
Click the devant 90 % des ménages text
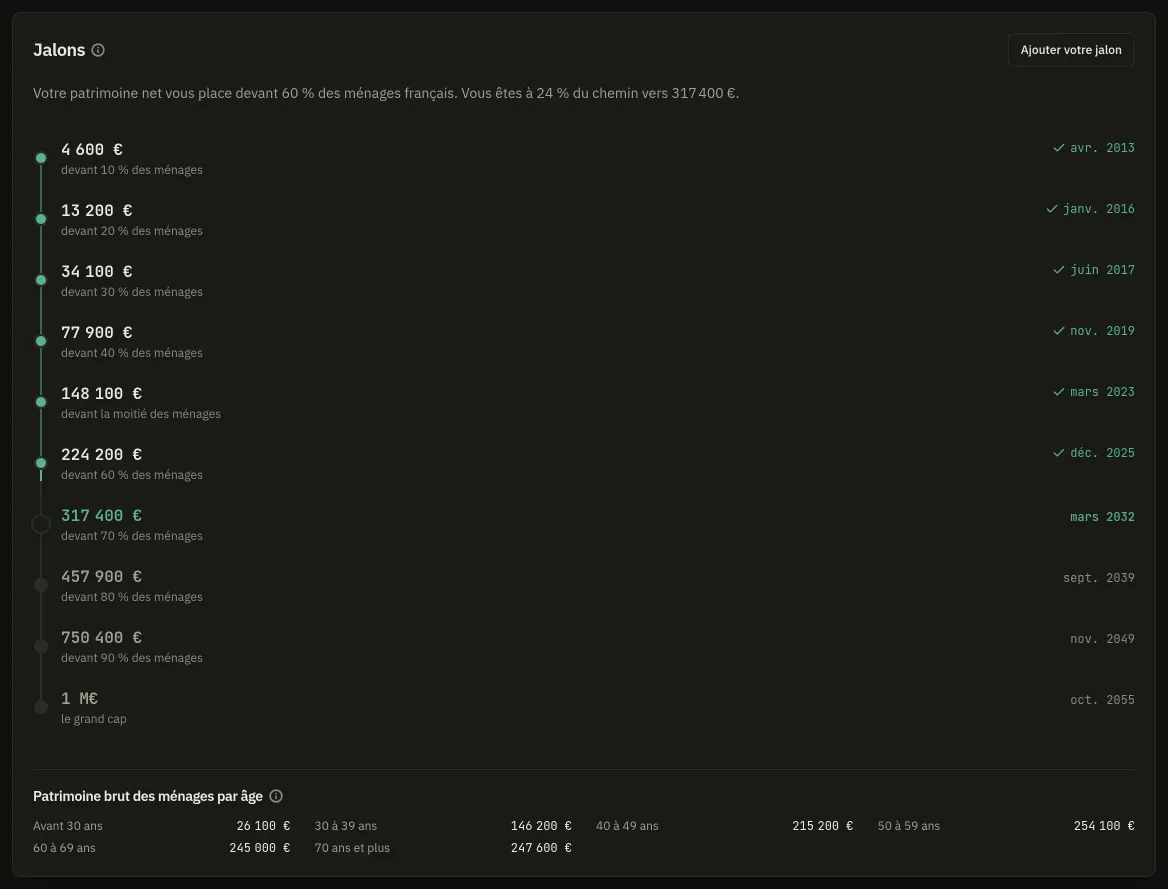point(132,658)
